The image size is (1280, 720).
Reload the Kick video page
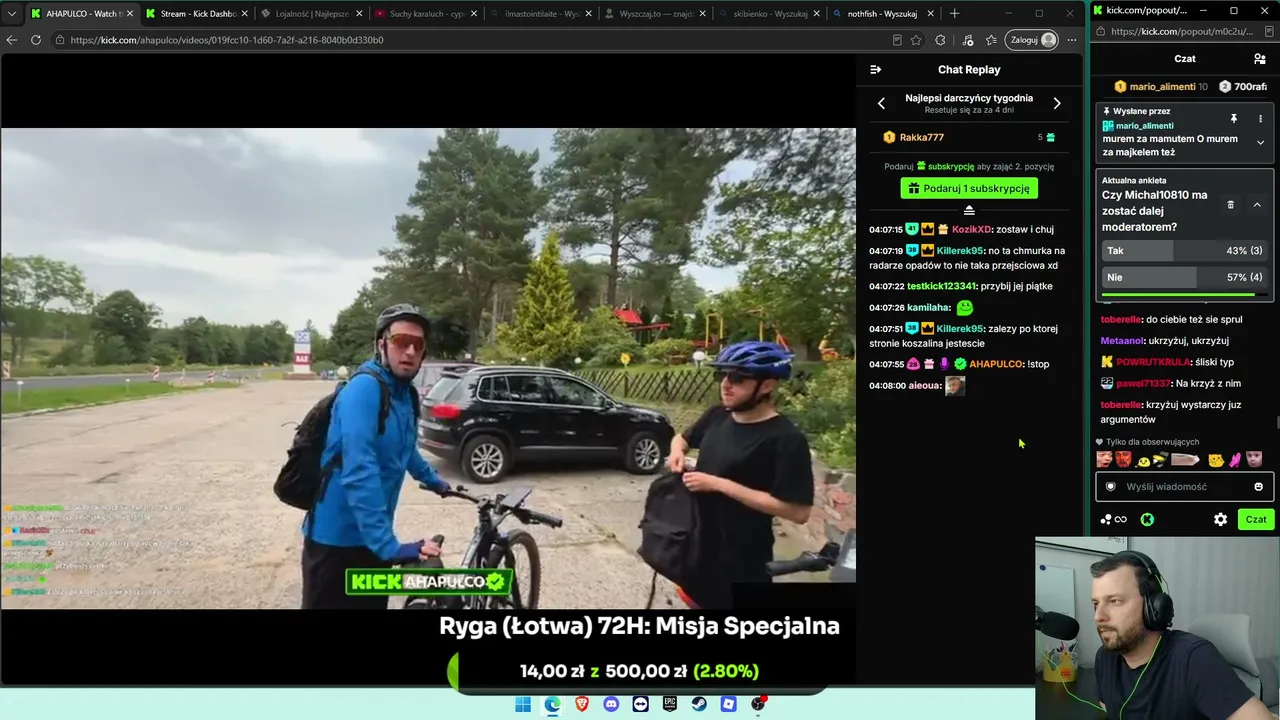(36, 40)
